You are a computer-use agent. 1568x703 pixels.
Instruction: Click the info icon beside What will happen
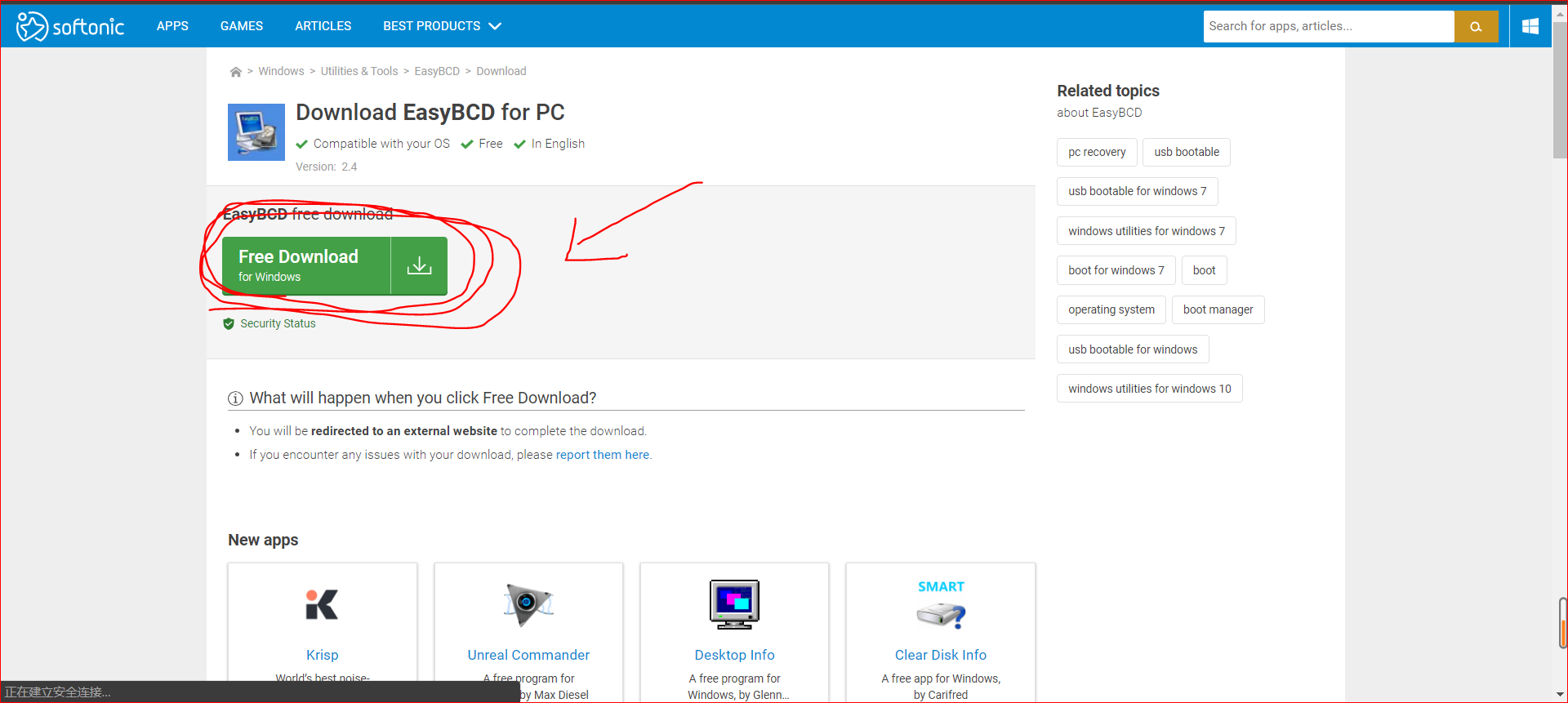click(235, 398)
